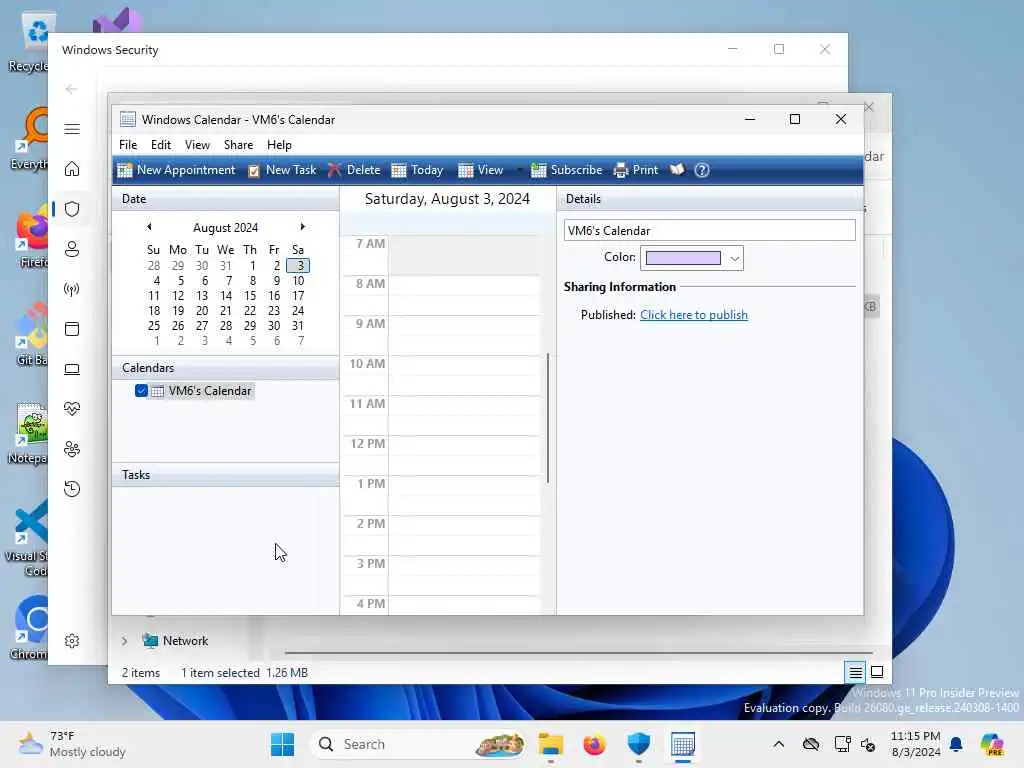
Task: Open Account protection icon in Windows Security
Action: [x=72, y=249]
